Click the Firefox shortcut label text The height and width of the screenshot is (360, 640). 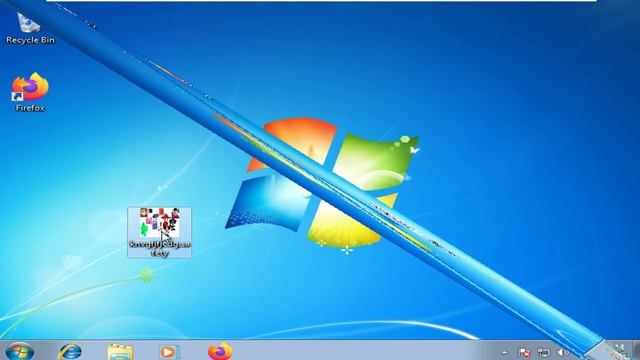[30, 108]
